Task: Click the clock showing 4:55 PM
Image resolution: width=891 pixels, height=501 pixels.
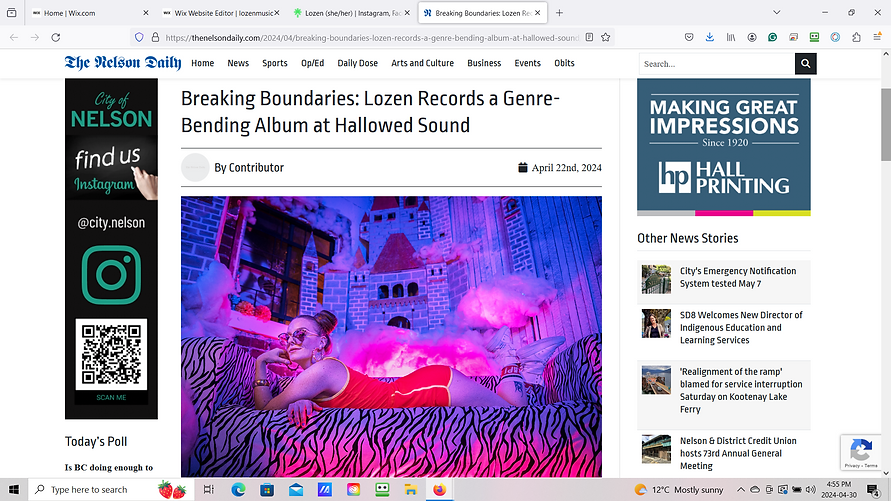Action: pos(838,490)
